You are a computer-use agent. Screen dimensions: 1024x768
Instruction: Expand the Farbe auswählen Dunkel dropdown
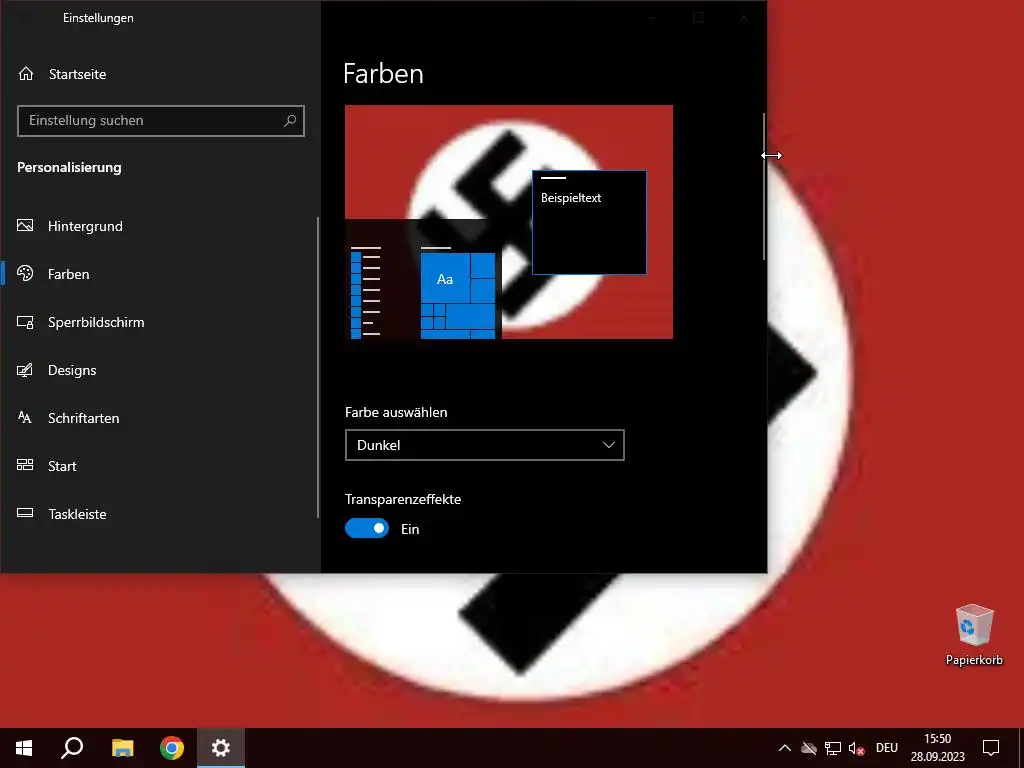coord(485,445)
